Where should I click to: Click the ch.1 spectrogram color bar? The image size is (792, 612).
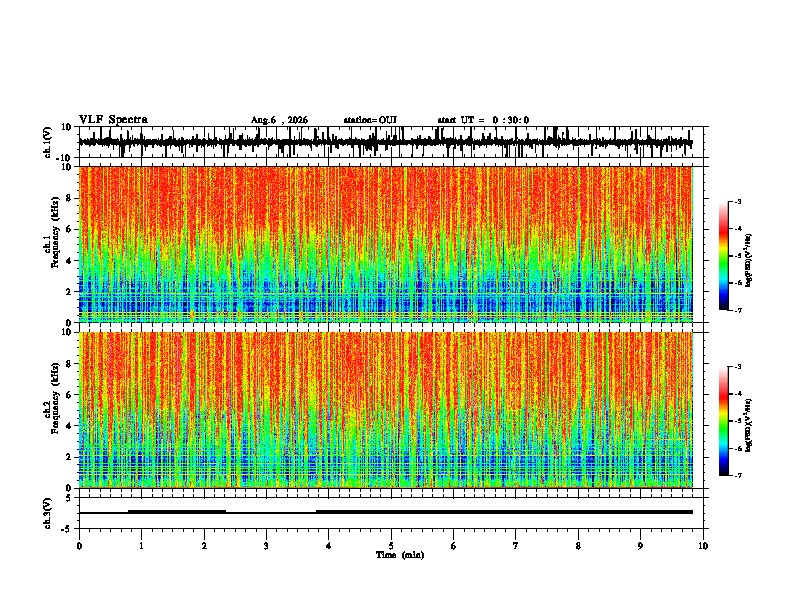[724, 256]
